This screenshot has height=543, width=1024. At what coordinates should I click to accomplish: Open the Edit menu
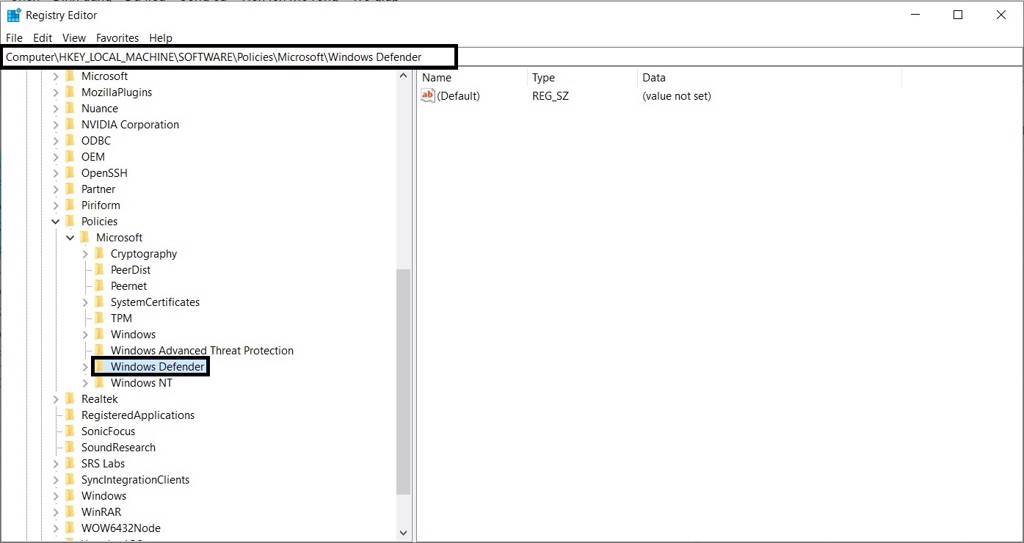point(42,38)
